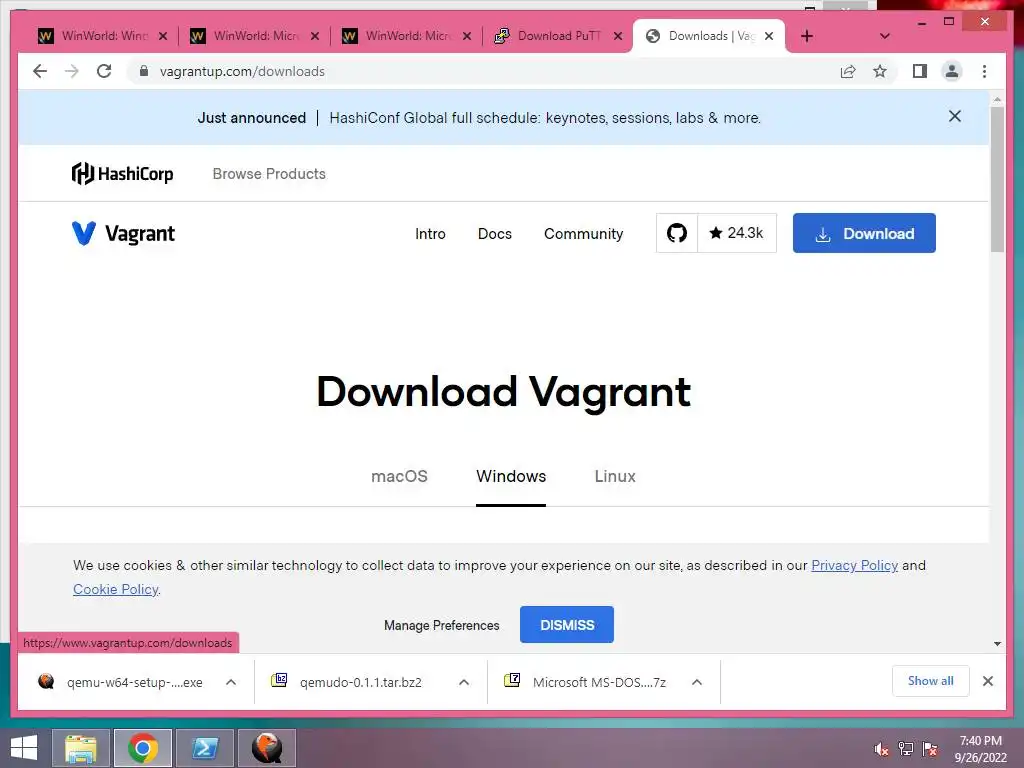The width and height of the screenshot is (1024, 768).
Task: Dismiss the cookie notice
Action: [x=567, y=624]
